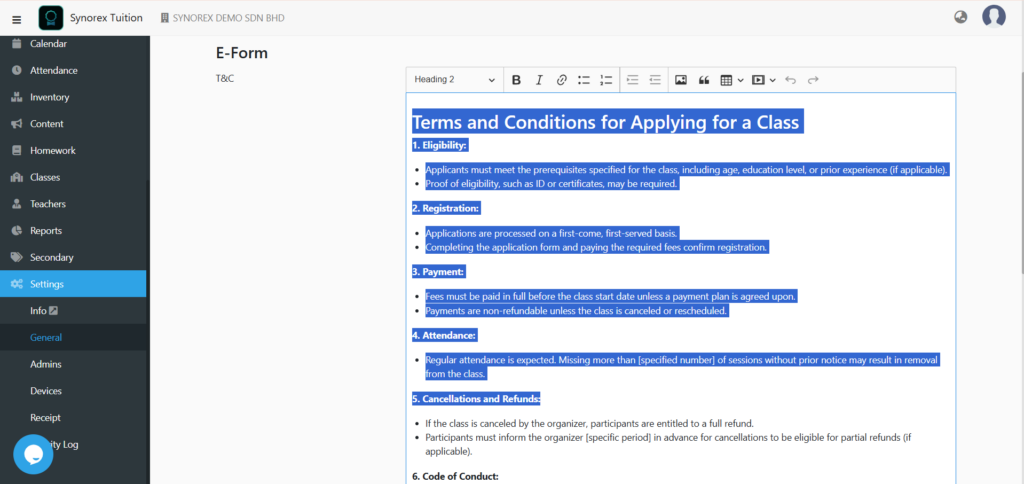Click the Attendance clock icon
This screenshot has height=484, width=1024.
pyautogui.click(x=17, y=71)
